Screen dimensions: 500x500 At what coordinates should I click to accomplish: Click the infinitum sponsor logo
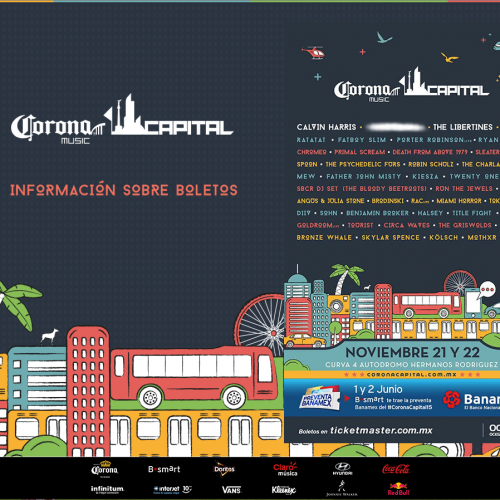[107, 489]
